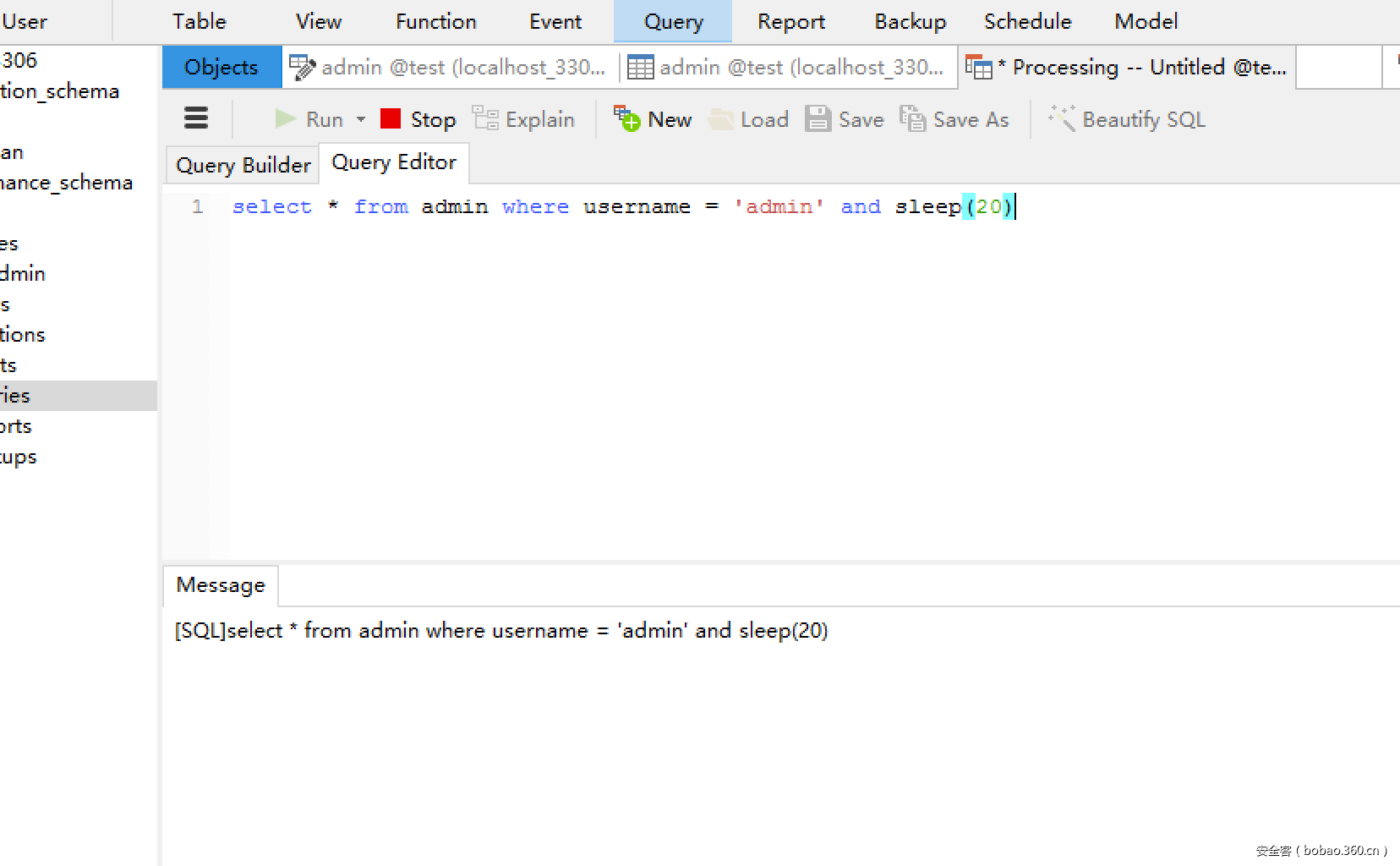The width and height of the screenshot is (1400, 866).
Task: Open the Run button dropdown arrow
Action: point(360,119)
